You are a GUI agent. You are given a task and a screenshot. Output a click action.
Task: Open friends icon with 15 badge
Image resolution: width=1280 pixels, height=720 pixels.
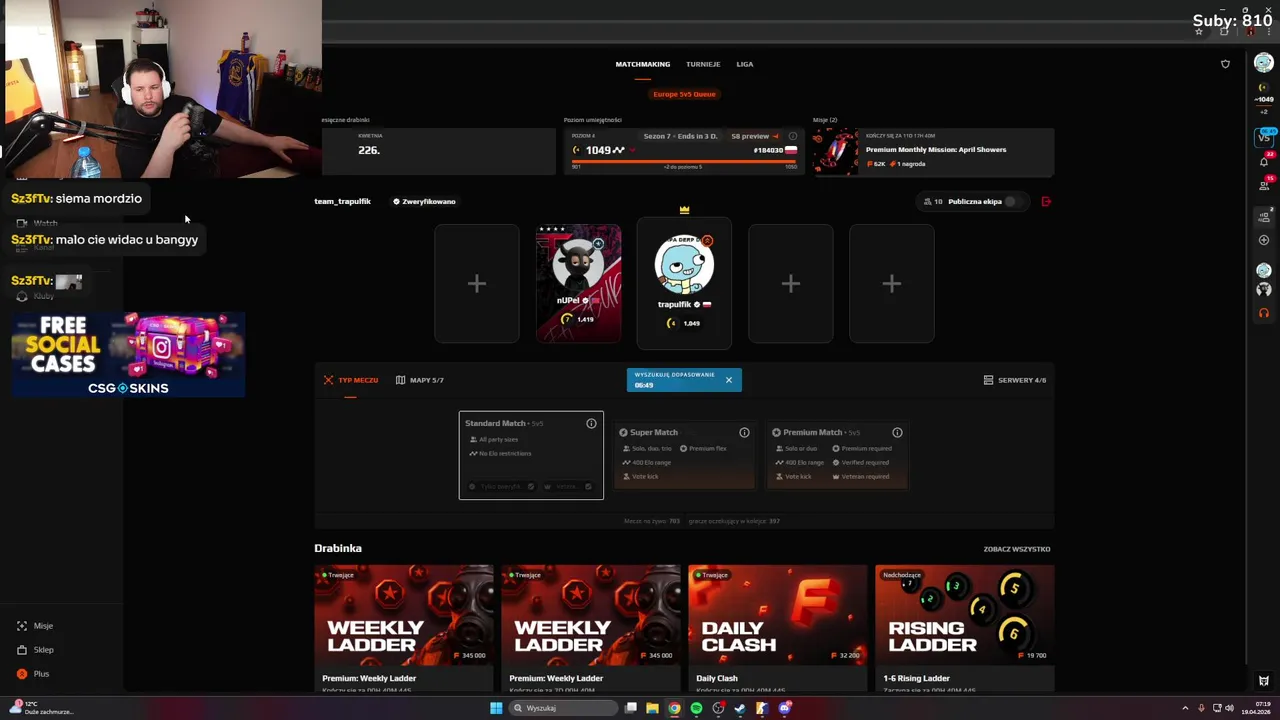1264,185
